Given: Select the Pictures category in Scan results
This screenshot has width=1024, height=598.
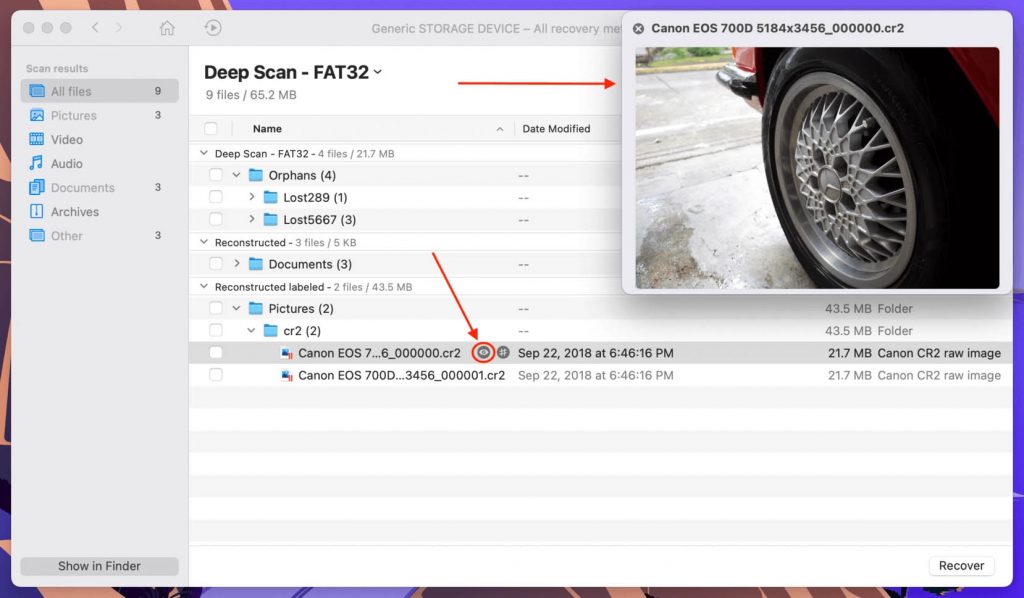Looking at the screenshot, I should click(75, 115).
